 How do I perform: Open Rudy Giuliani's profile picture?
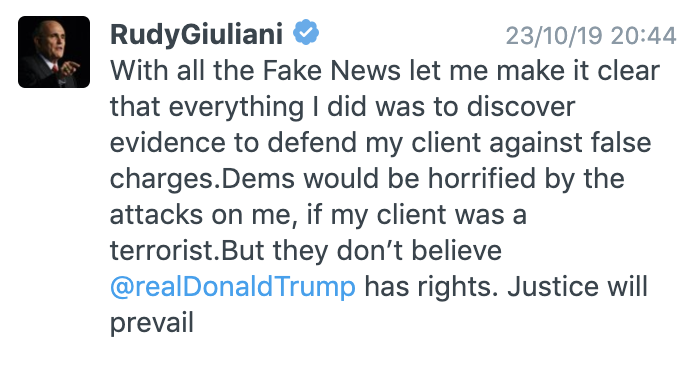54,52
